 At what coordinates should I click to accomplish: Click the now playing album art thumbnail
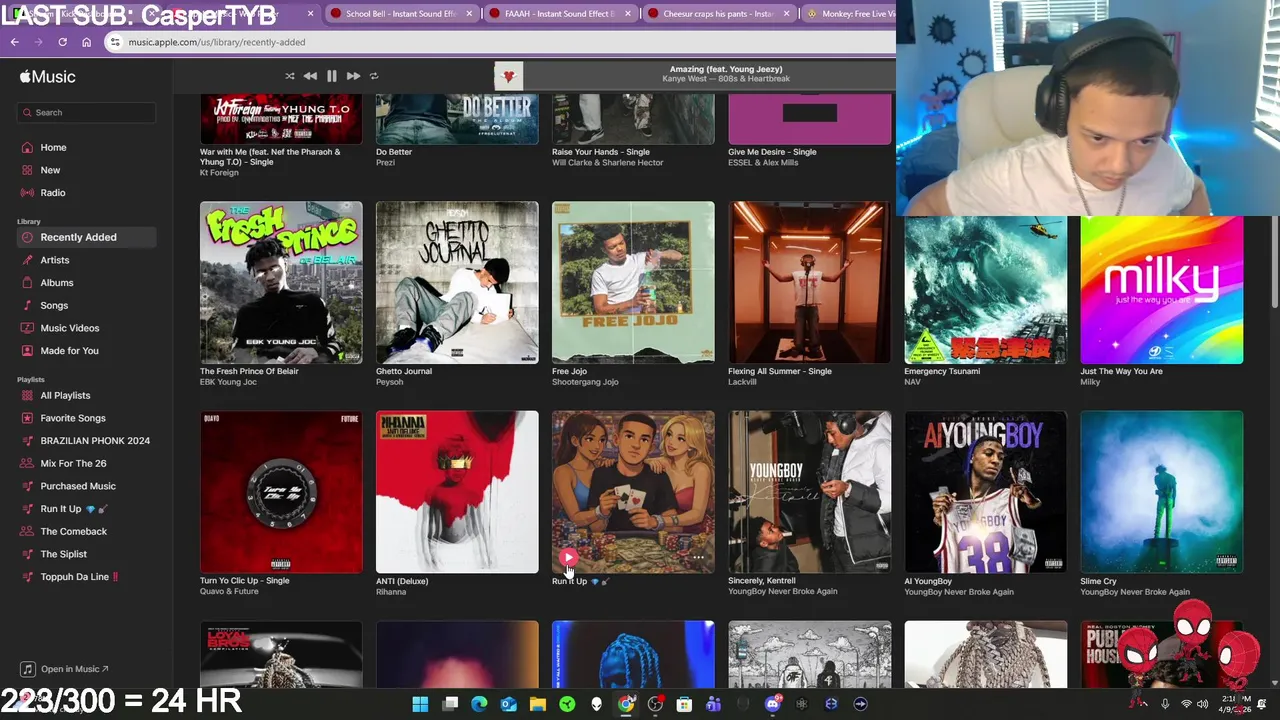(508, 76)
